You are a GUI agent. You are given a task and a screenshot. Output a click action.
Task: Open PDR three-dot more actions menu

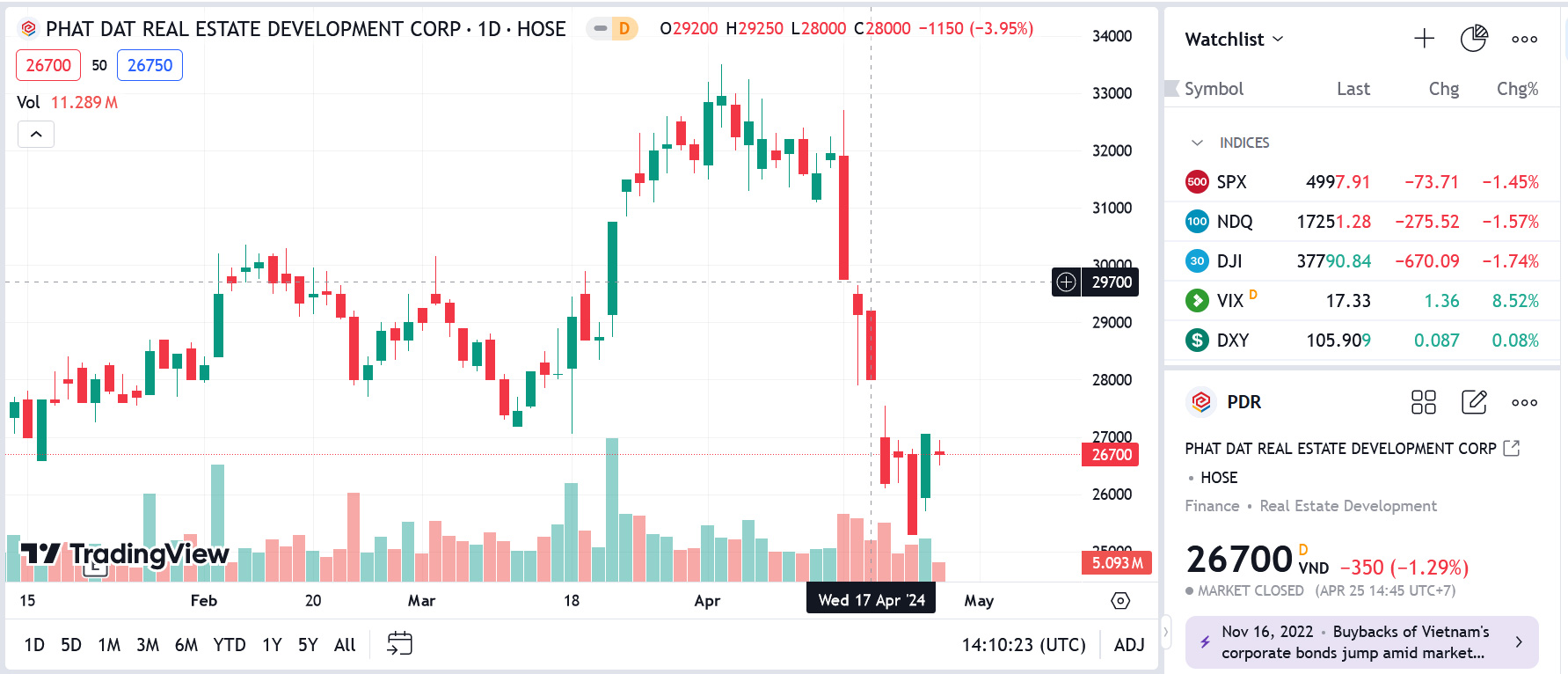[x=1524, y=402]
